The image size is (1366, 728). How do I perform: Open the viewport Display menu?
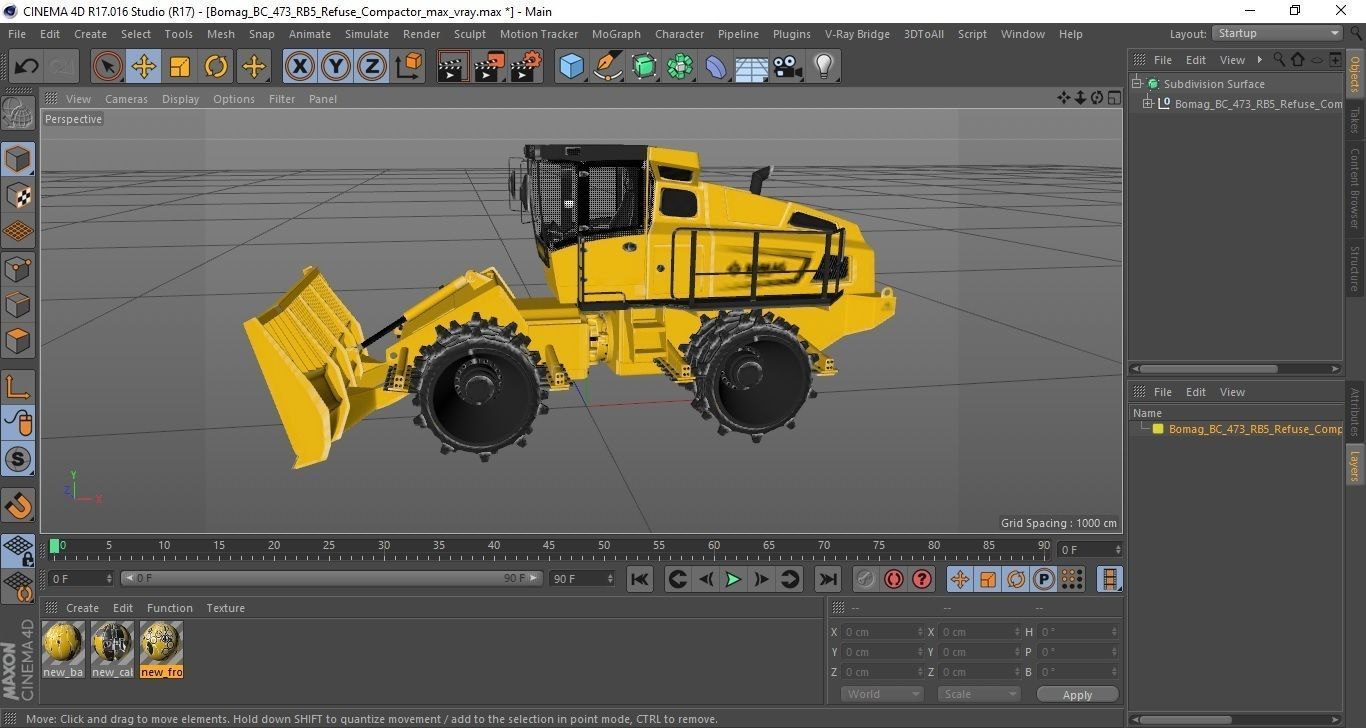[180, 99]
